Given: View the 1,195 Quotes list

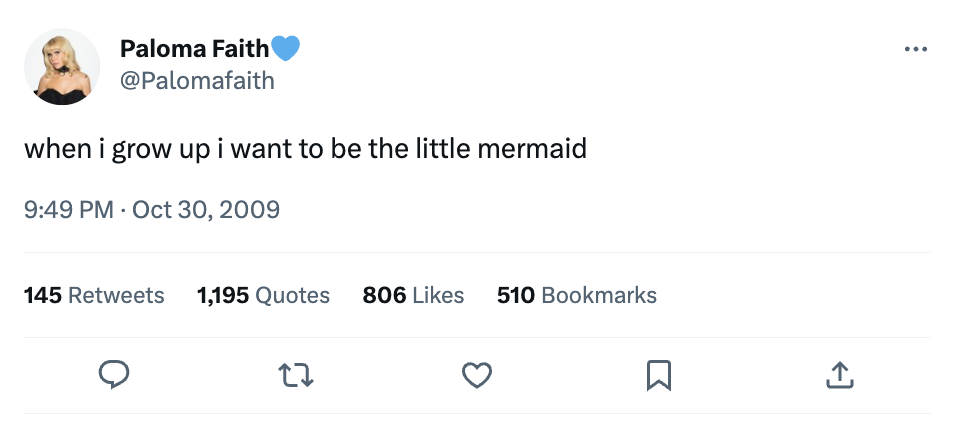Looking at the screenshot, I should (263, 295).
